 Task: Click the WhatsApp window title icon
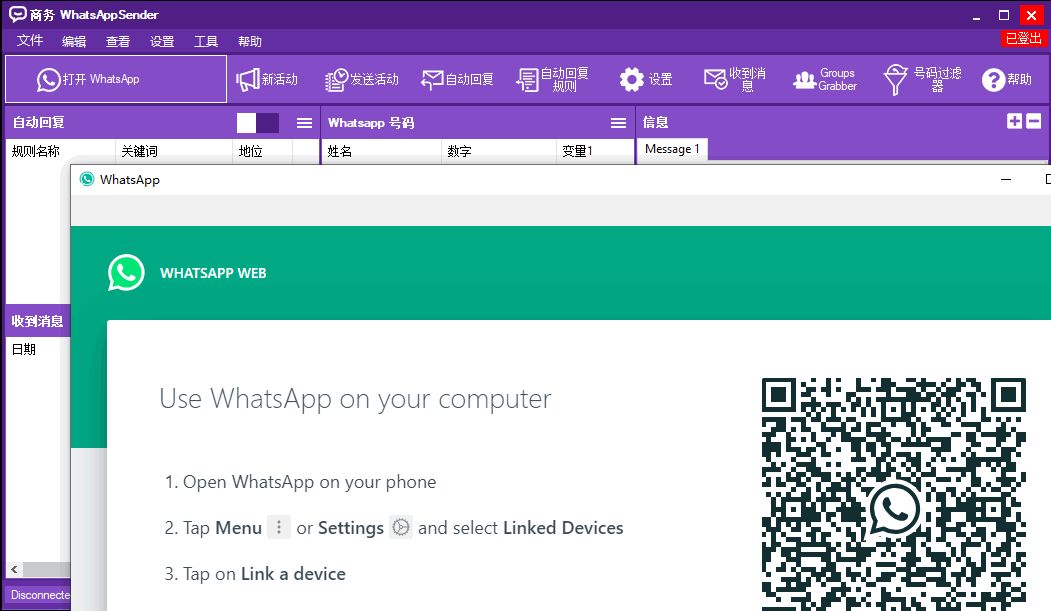point(87,179)
